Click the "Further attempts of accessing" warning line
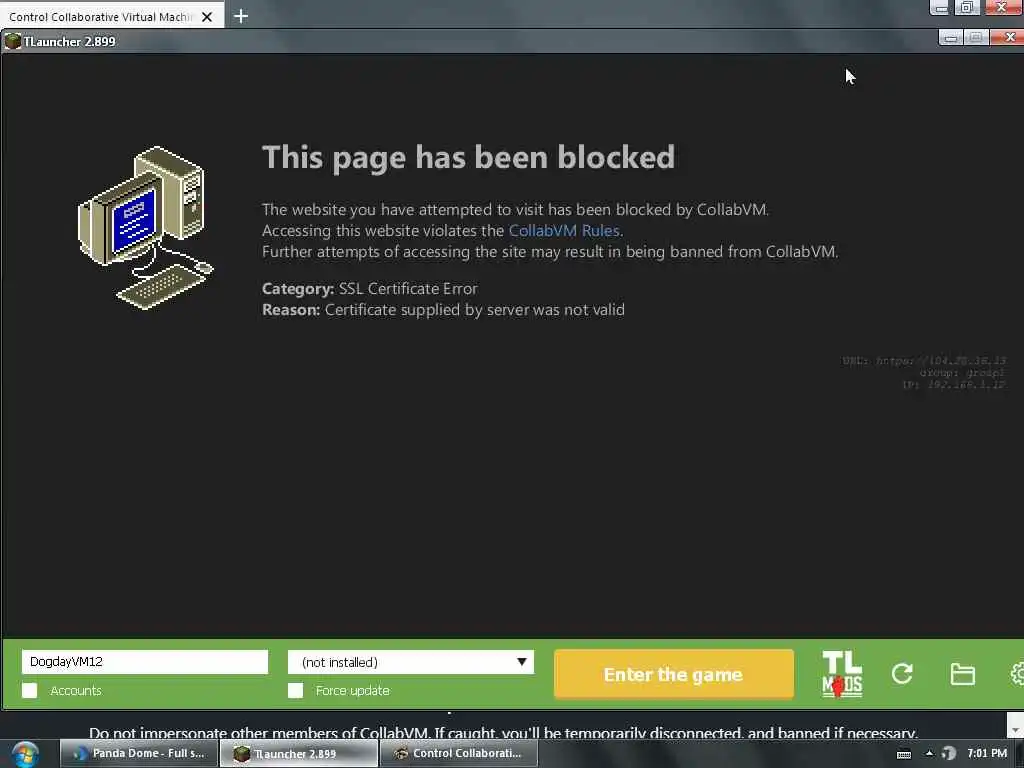The image size is (1024, 768). pyautogui.click(x=550, y=251)
